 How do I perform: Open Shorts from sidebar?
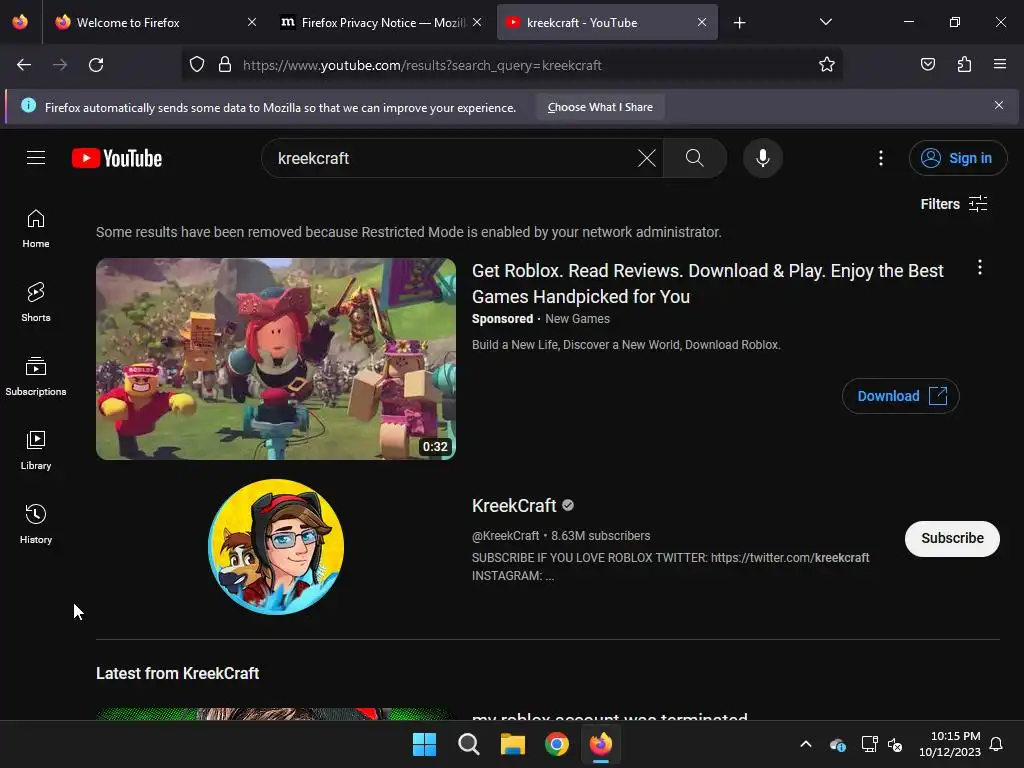pyautogui.click(x=36, y=302)
